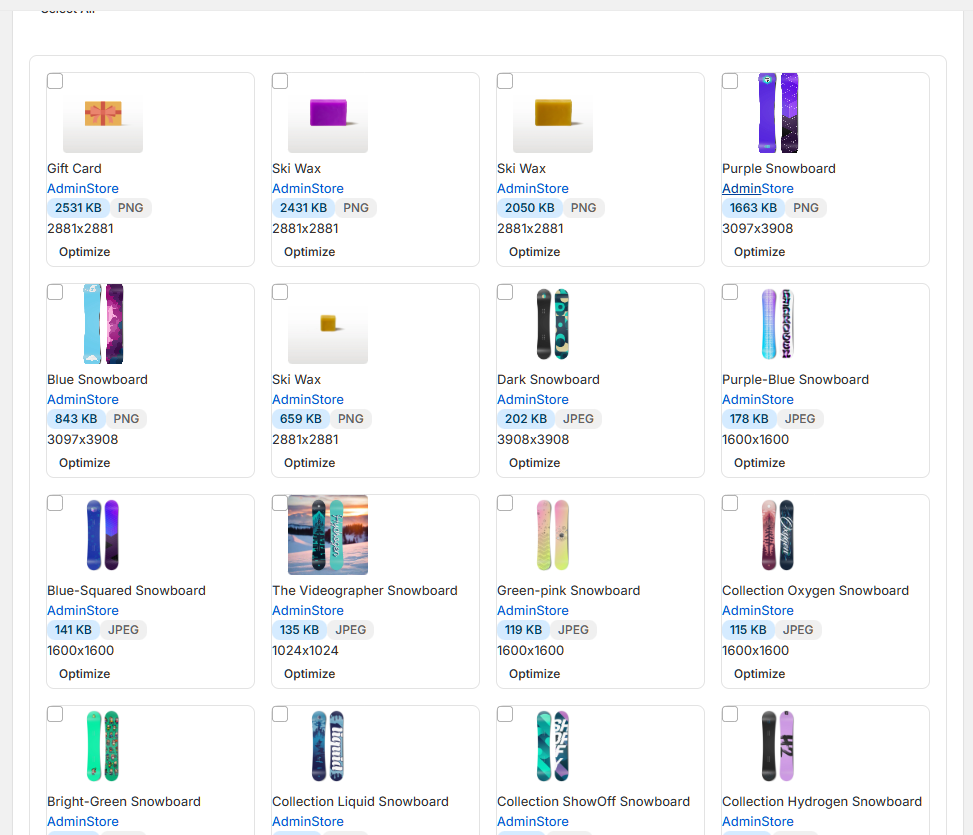Follow AdminStore link under Collection Liquid Snowboard
The width and height of the screenshot is (973, 835).
tap(308, 821)
